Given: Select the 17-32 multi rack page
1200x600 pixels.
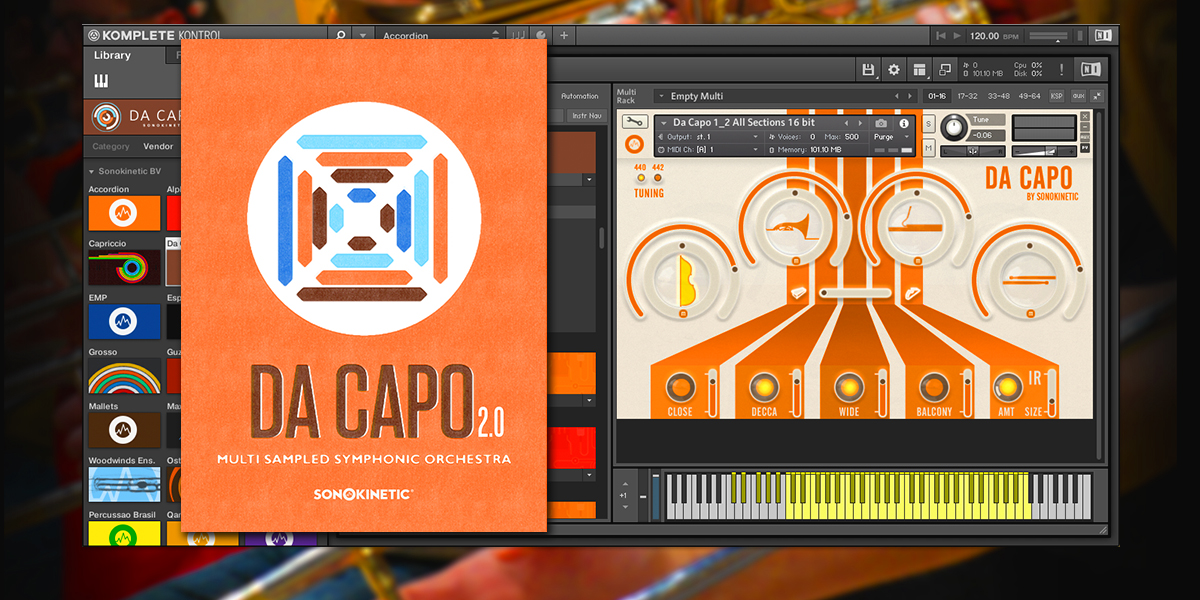Looking at the screenshot, I should [x=967, y=96].
